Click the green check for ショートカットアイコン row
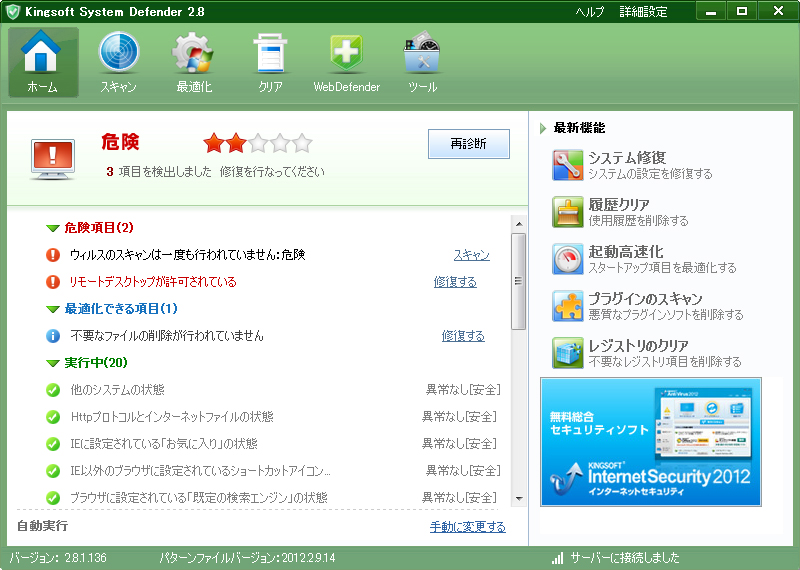The image size is (800, 570). [x=53, y=471]
